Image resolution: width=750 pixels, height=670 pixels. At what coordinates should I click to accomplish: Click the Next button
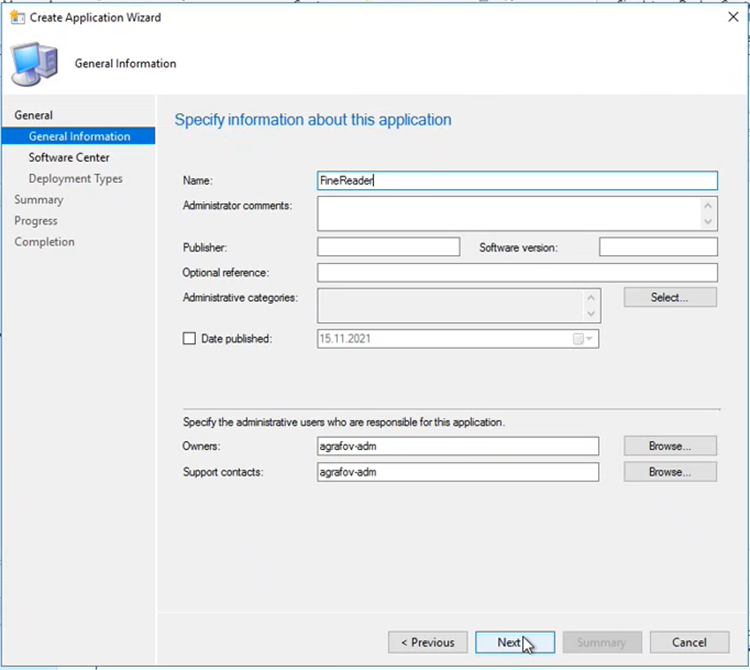coord(515,642)
